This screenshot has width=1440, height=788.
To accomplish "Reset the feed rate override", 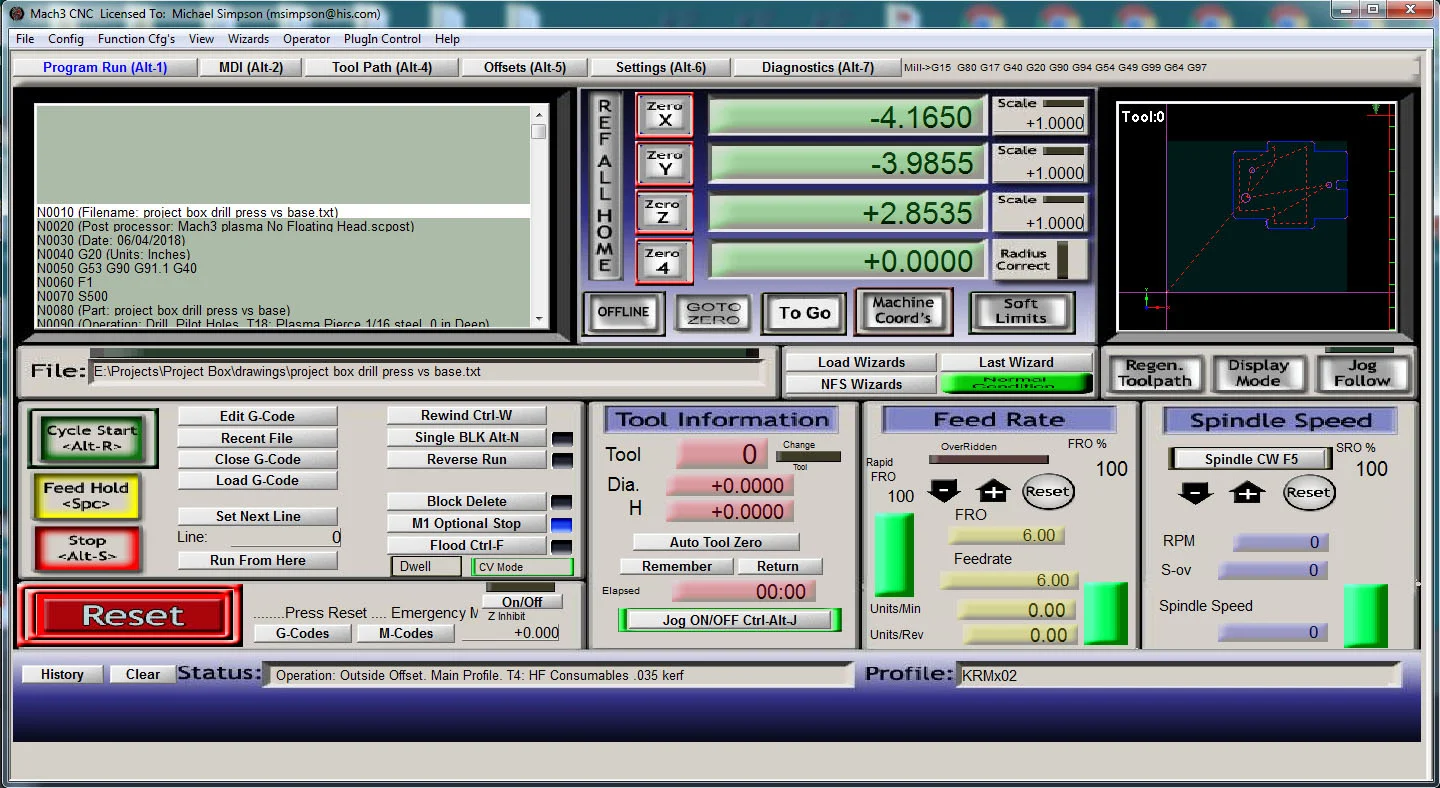I will point(1047,491).
